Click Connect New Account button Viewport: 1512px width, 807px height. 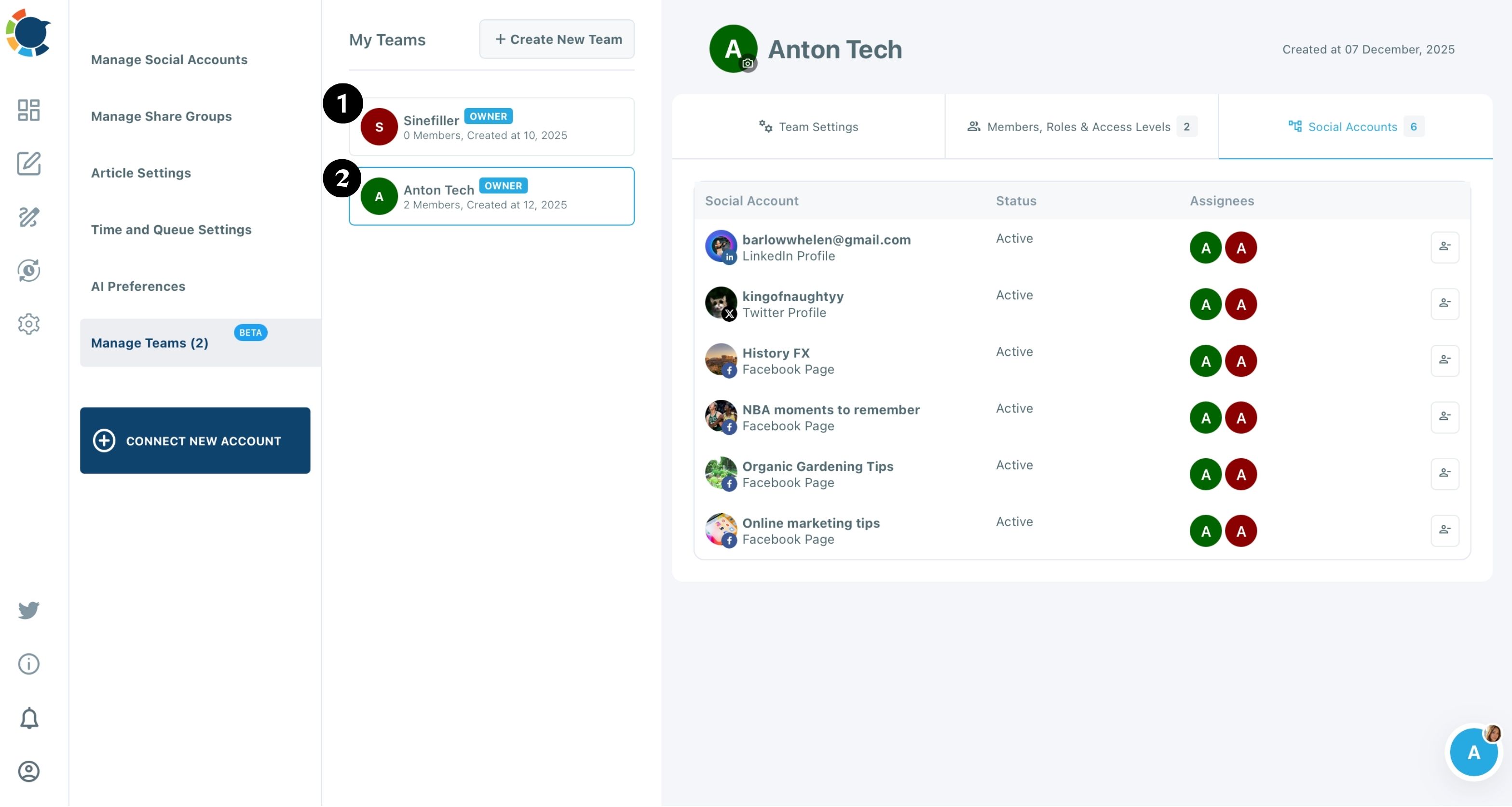click(195, 440)
